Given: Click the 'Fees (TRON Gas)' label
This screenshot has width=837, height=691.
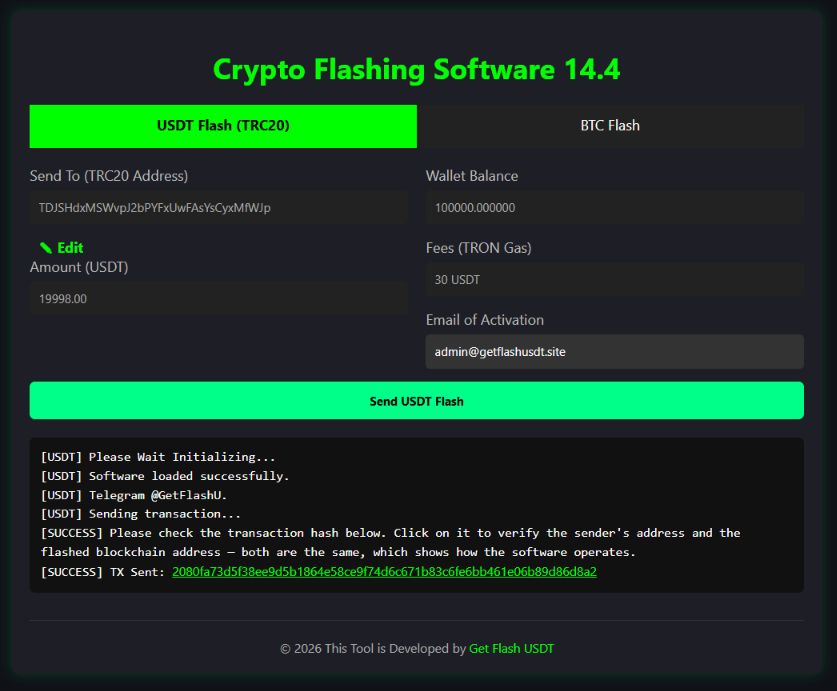Looking at the screenshot, I should click(x=479, y=248).
